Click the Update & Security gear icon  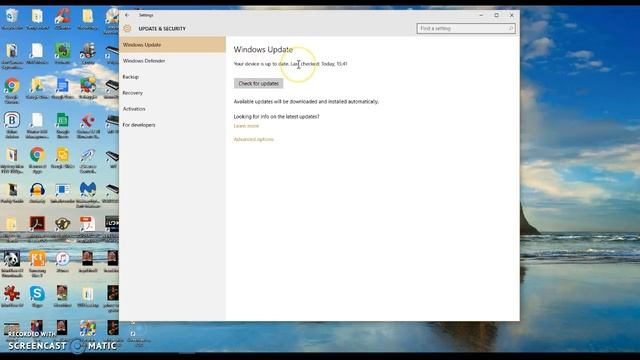pos(127,29)
